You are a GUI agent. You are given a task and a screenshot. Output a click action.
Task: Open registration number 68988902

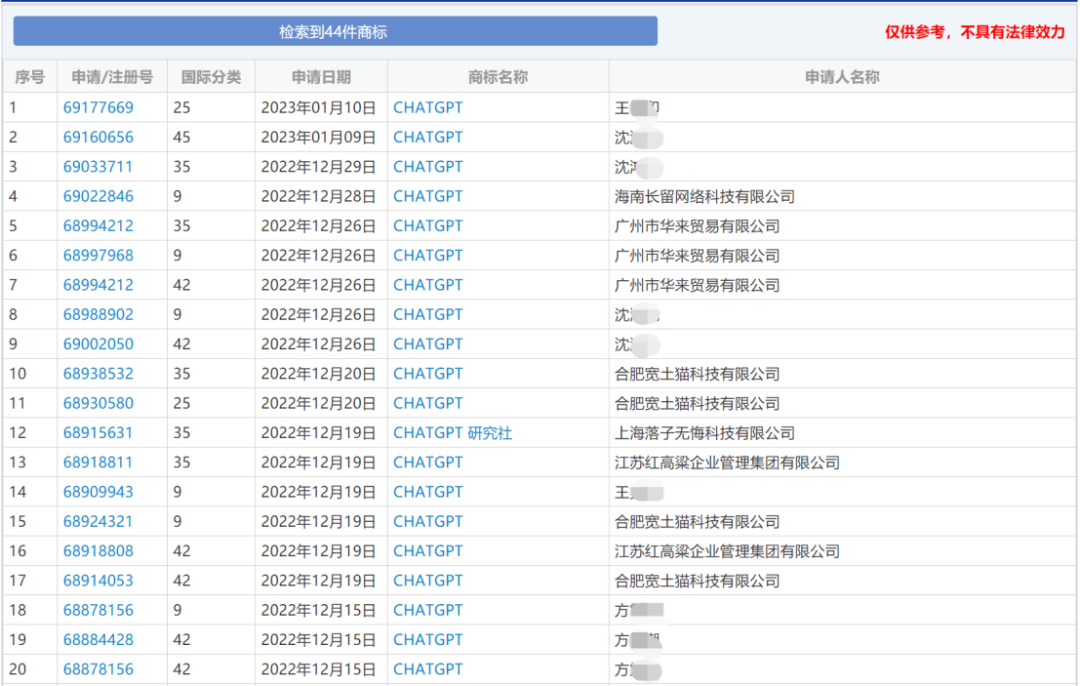[98, 315]
